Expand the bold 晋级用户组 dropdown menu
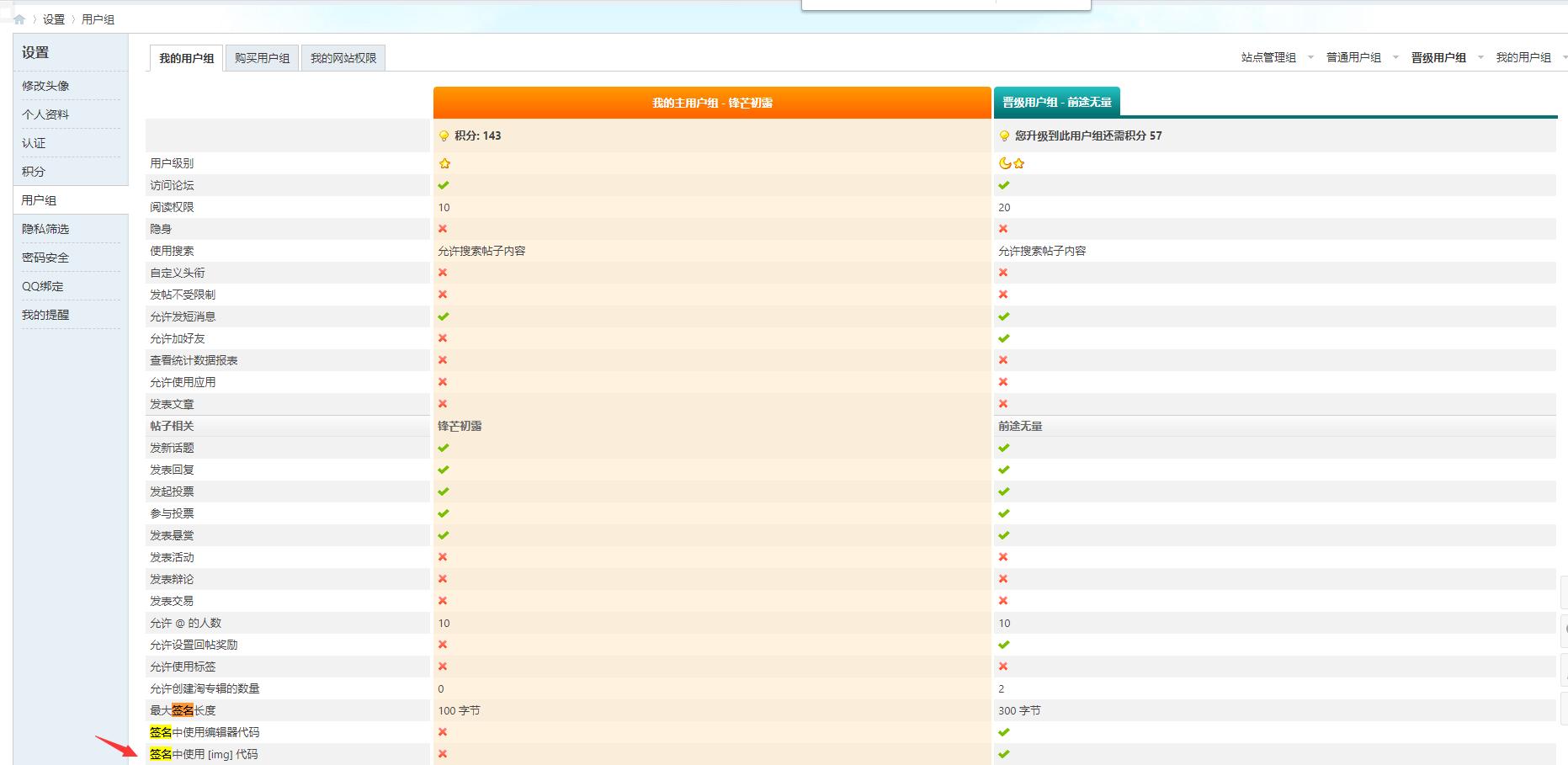The width and height of the screenshot is (1568, 765). point(1447,57)
